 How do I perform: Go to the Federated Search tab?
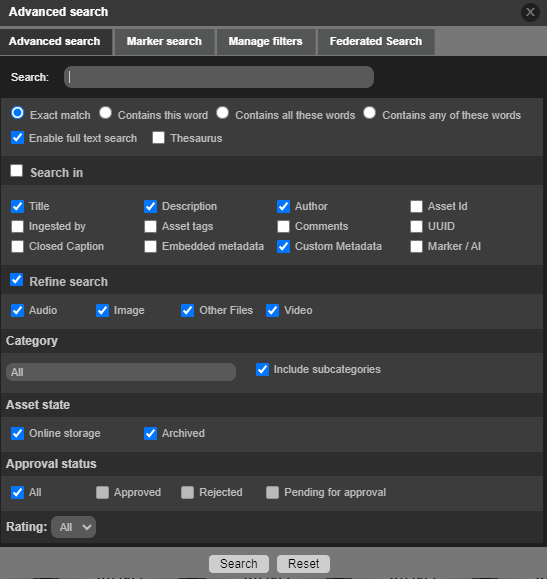tap(376, 42)
